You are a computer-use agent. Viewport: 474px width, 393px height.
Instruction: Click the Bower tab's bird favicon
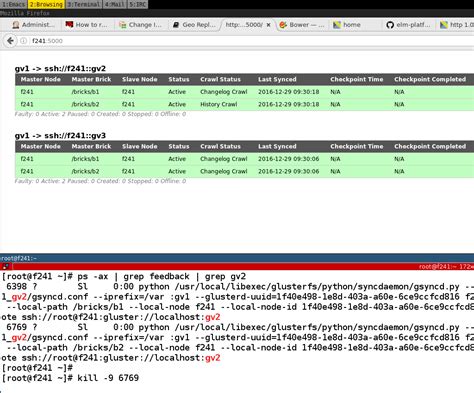(x=283, y=25)
